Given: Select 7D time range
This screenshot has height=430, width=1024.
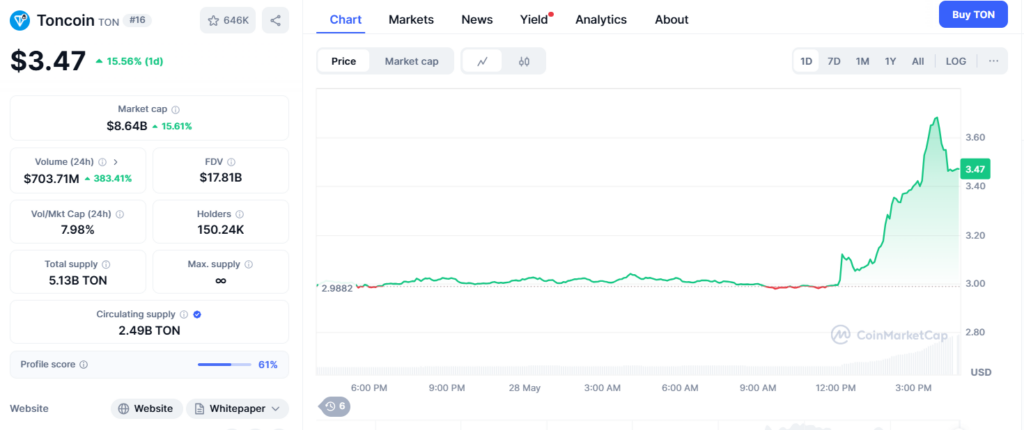Looking at the screenshot, I should tap(834, 61).
